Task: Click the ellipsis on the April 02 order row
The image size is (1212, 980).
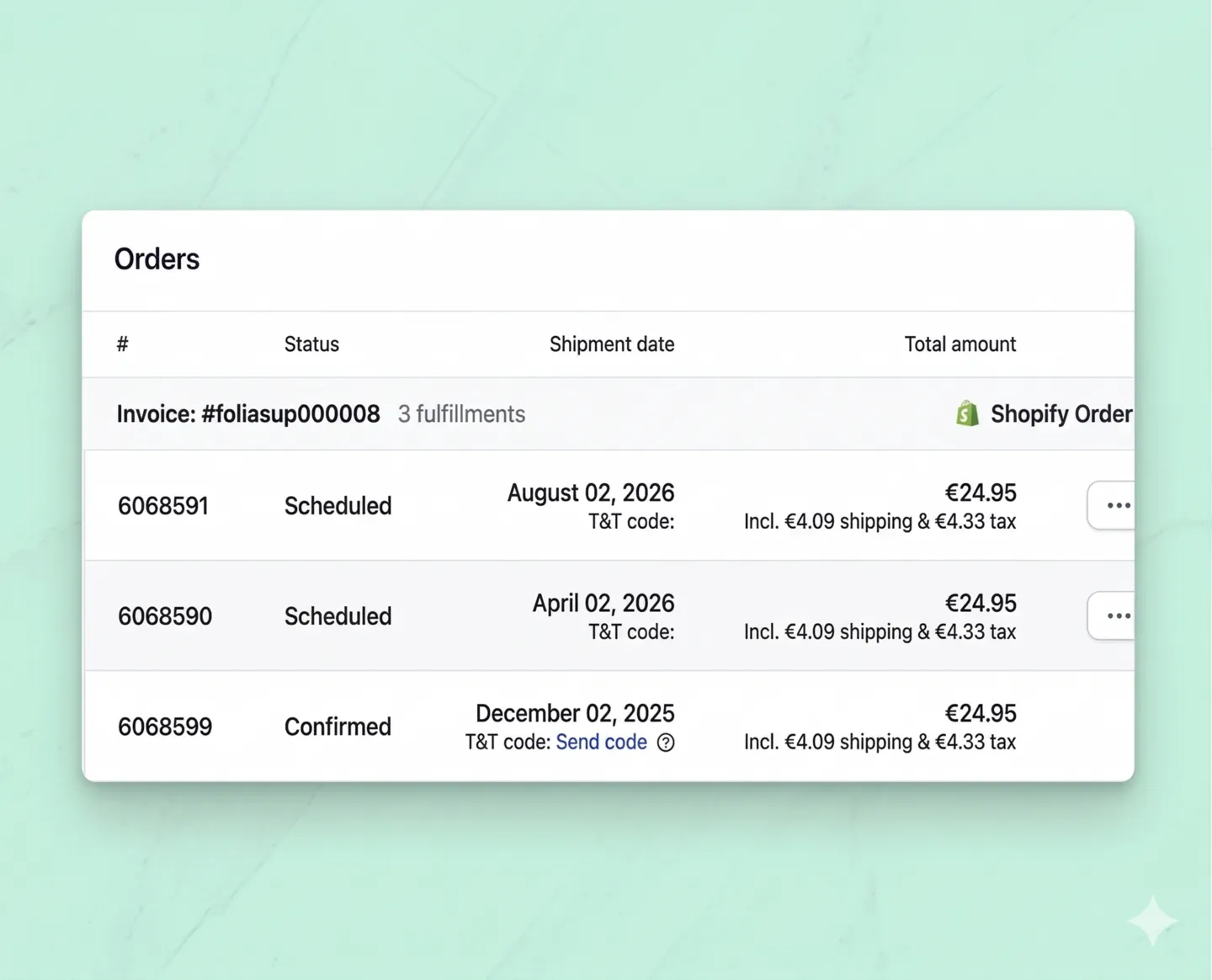Action: pyautogui.click(x=1119, y=615)
